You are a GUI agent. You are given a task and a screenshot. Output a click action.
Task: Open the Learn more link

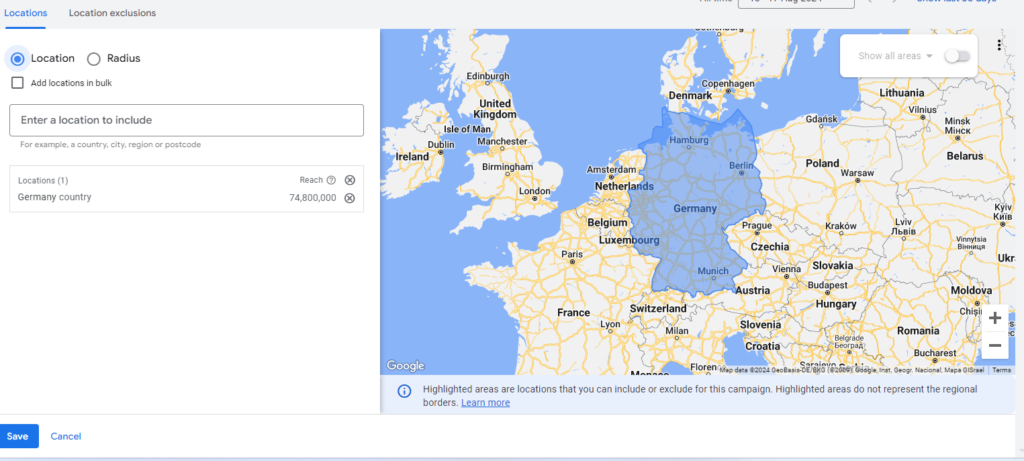[x=485, y=403]
